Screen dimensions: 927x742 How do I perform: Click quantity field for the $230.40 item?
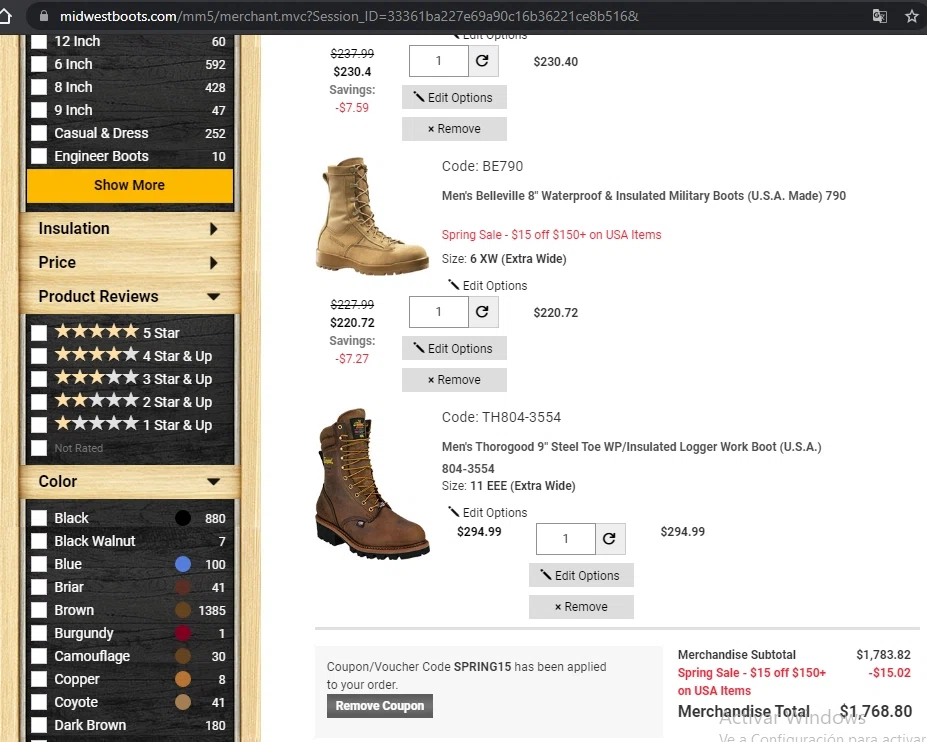[439, 61]
